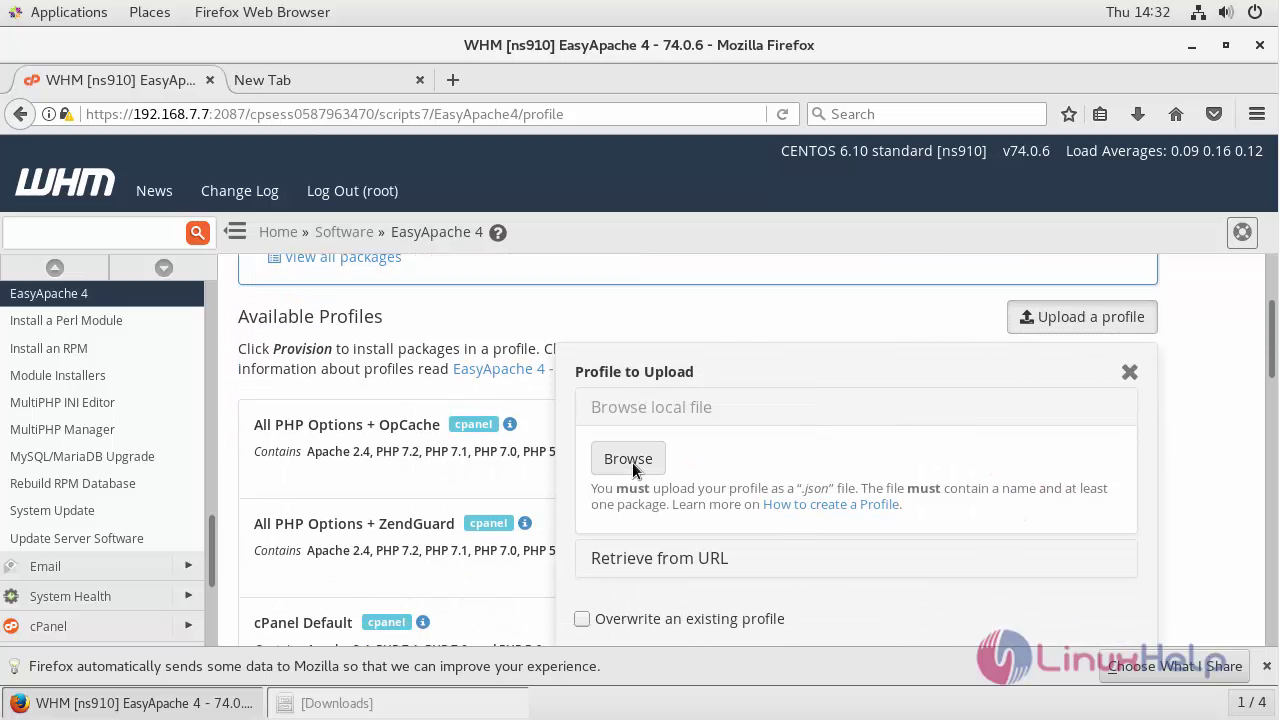
Task: Open Places menu
Action: point(149,12)
